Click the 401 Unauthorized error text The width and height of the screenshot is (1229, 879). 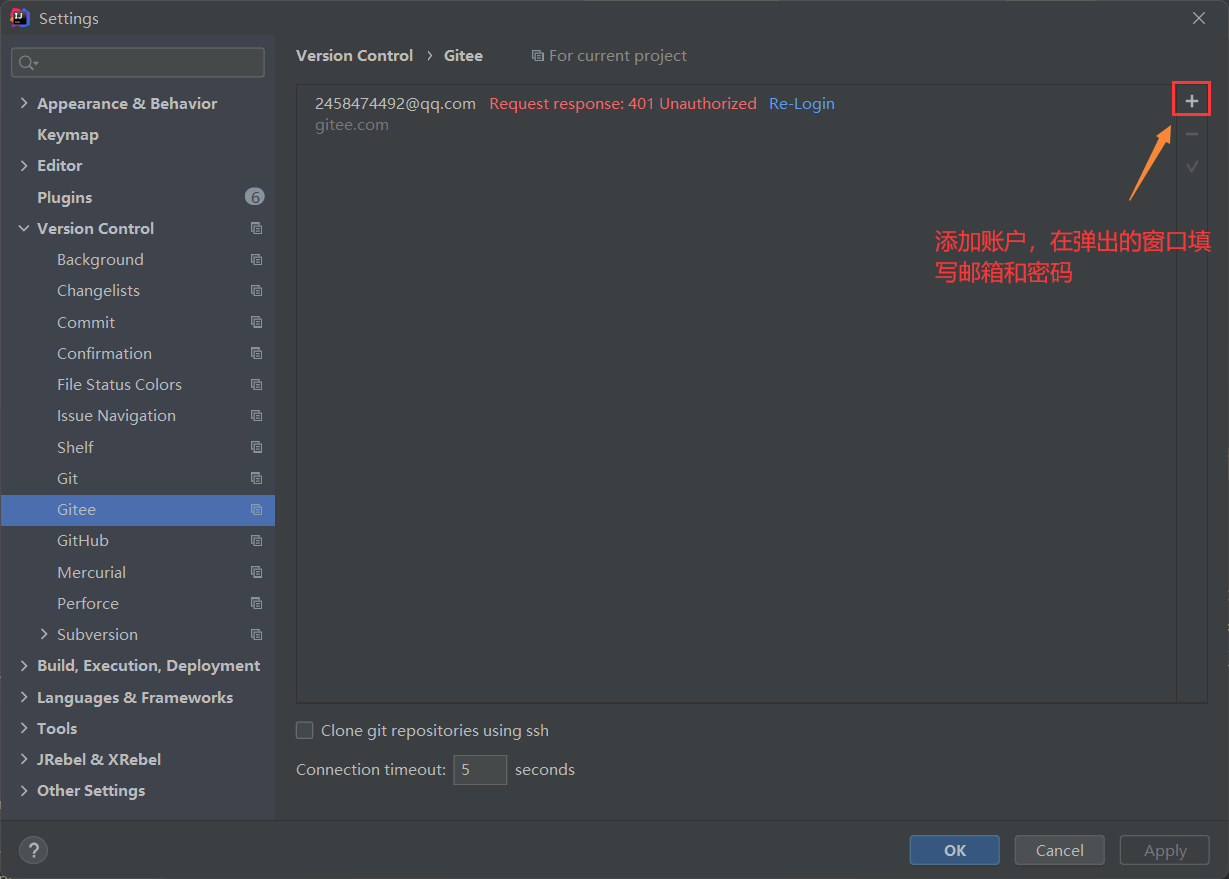coord(623,103)
